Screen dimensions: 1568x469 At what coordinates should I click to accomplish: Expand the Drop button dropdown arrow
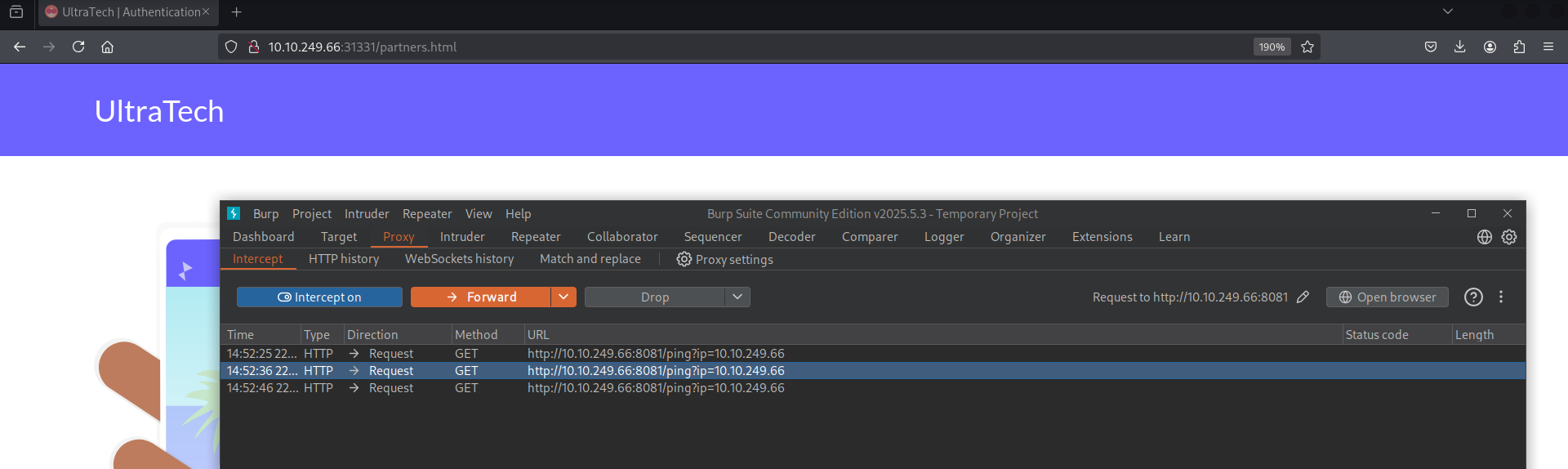click(x=737, y=297)
